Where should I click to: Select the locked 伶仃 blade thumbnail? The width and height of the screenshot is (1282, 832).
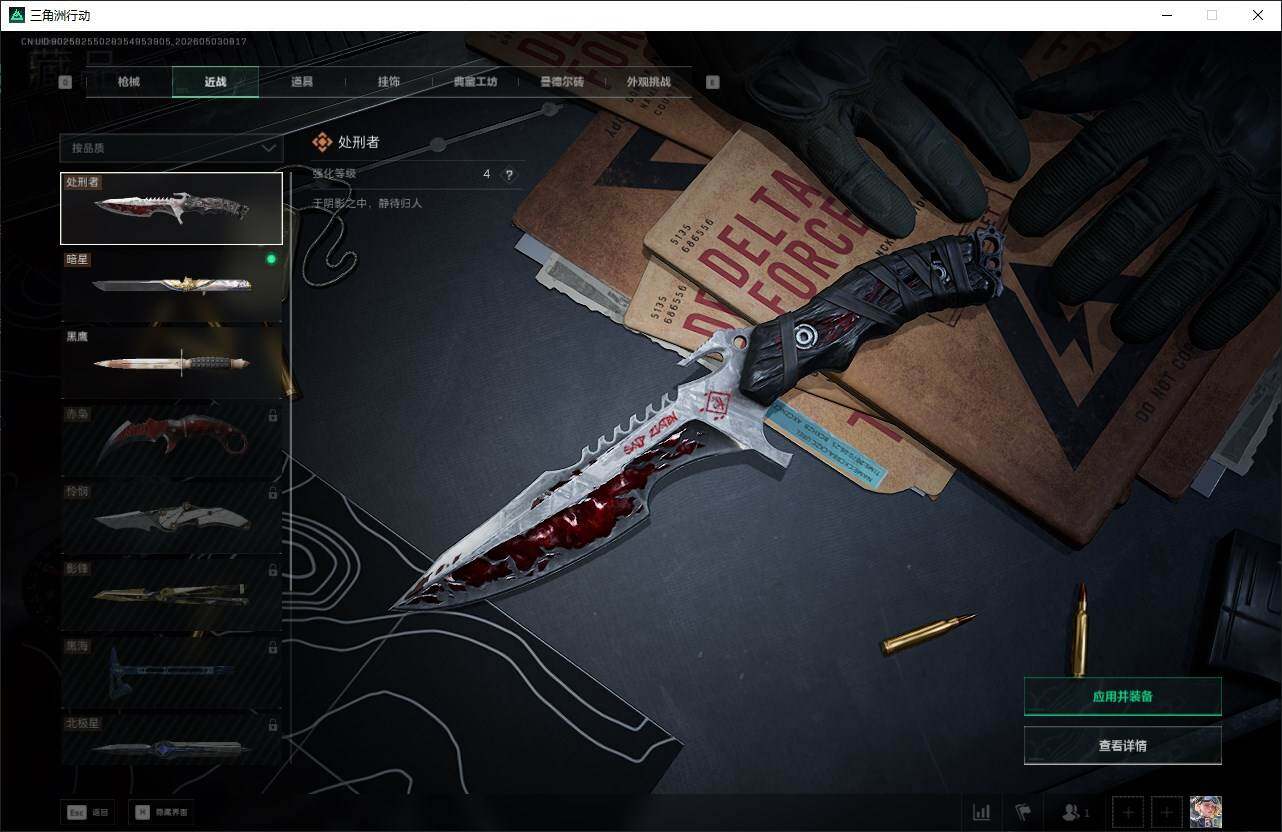(x=171, y=517)
